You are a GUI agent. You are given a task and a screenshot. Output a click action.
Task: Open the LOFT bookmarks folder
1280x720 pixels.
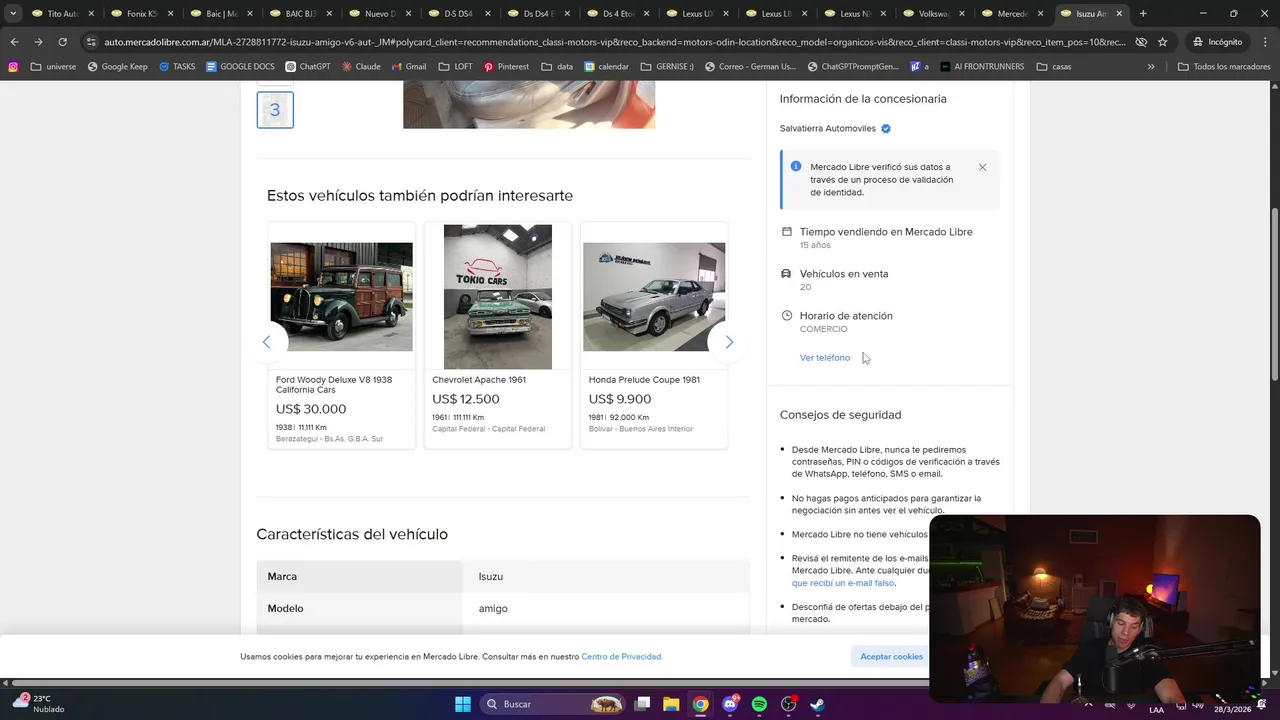tap(455, 67)
